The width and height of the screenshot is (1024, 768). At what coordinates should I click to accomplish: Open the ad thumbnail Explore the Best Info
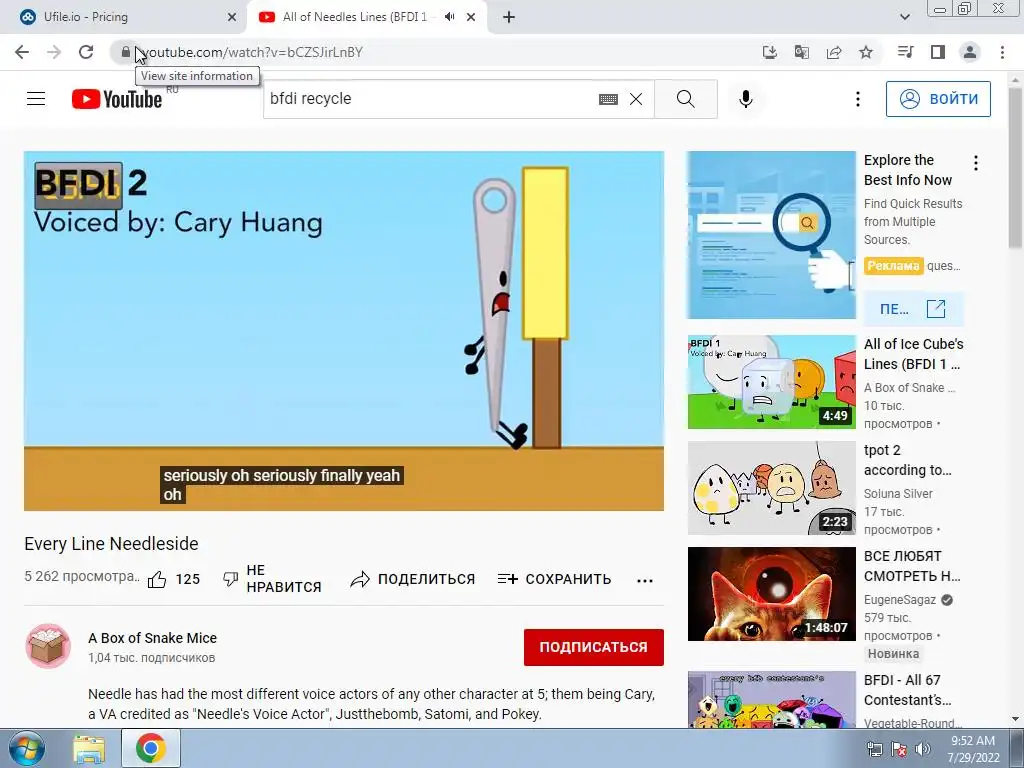(x=771, y=235)
